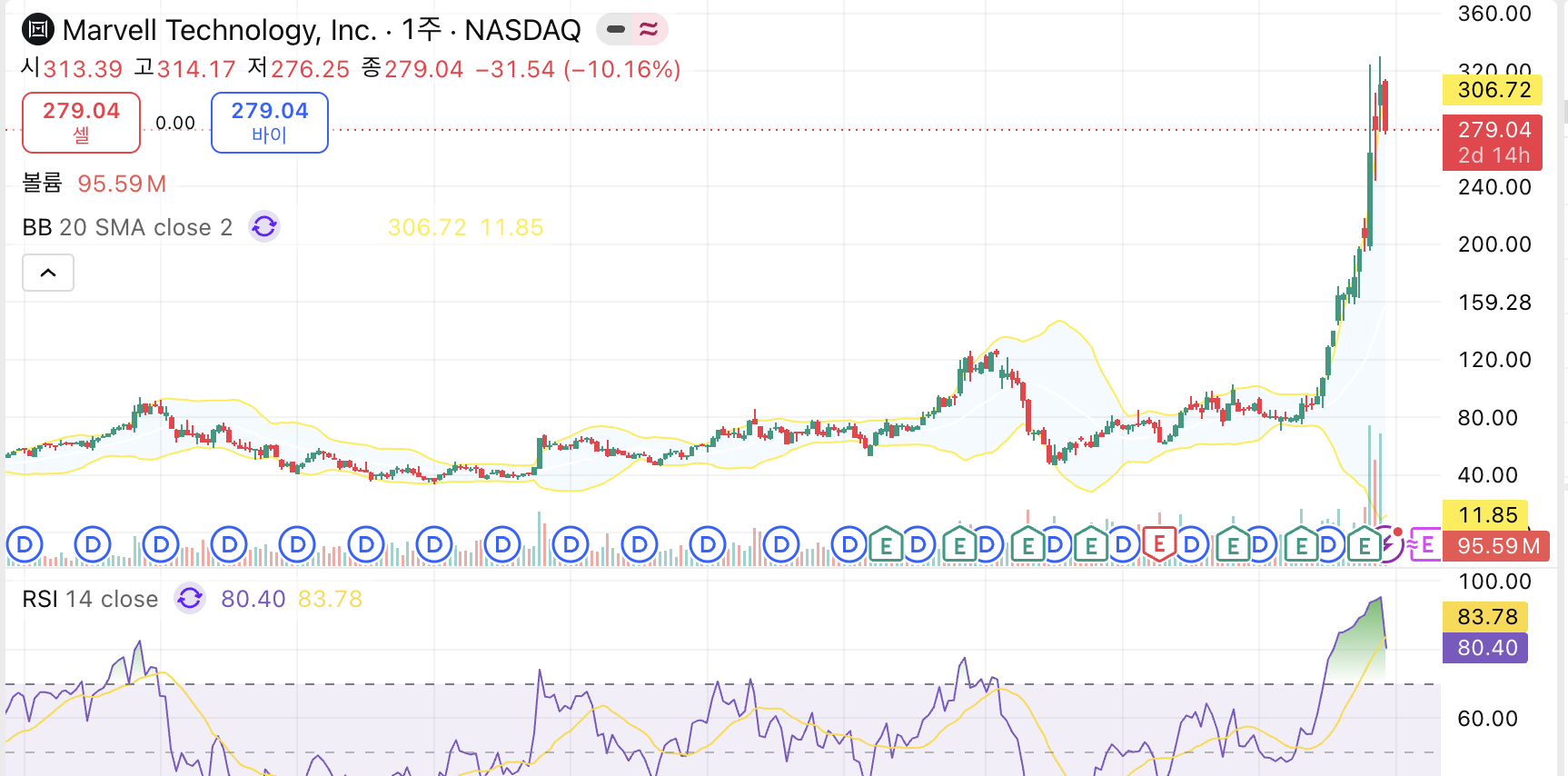Open the first dividend D marker on the timeline
The image size is (1568, 776).
click(x=25, y=545)
